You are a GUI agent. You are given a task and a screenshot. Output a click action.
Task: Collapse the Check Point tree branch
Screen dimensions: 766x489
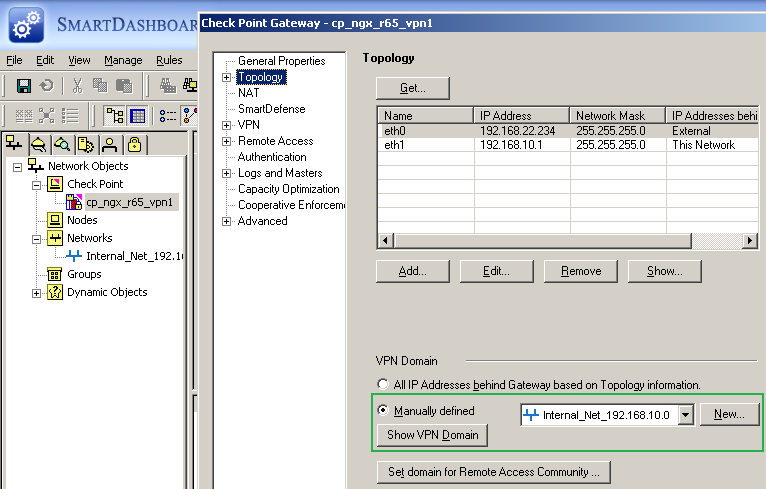[x=36, y=185]
